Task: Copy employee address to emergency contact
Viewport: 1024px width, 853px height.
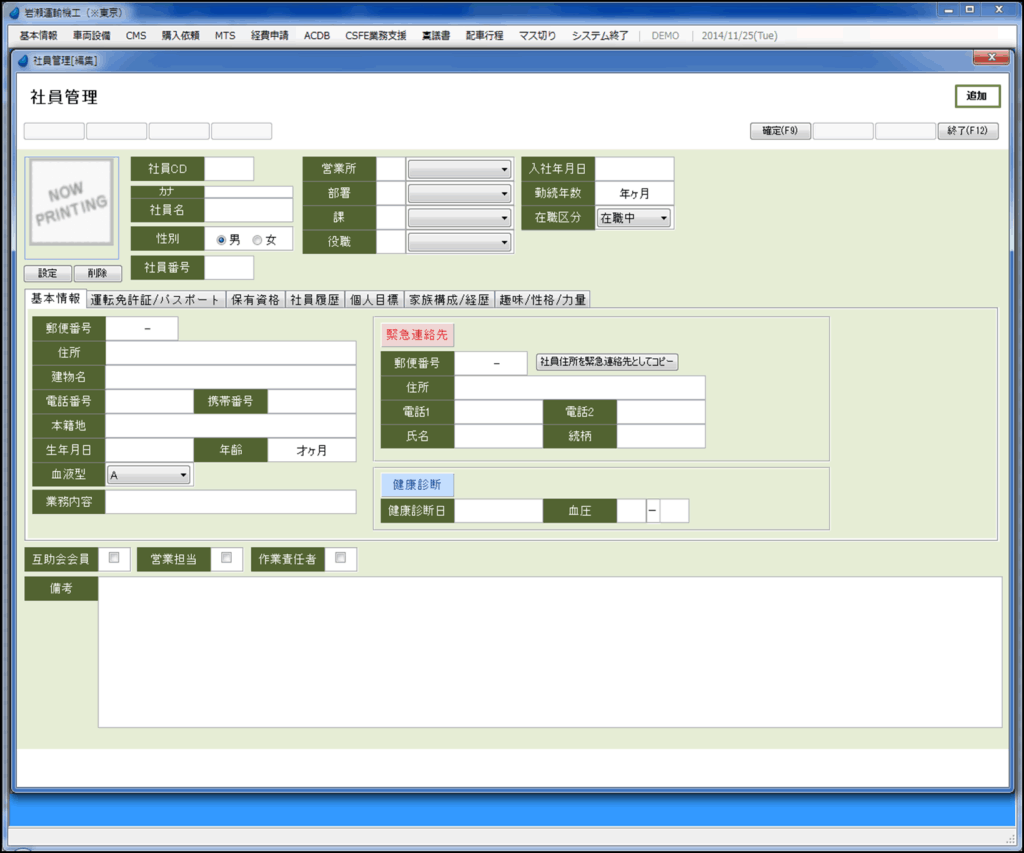Action: coord(607,362)
